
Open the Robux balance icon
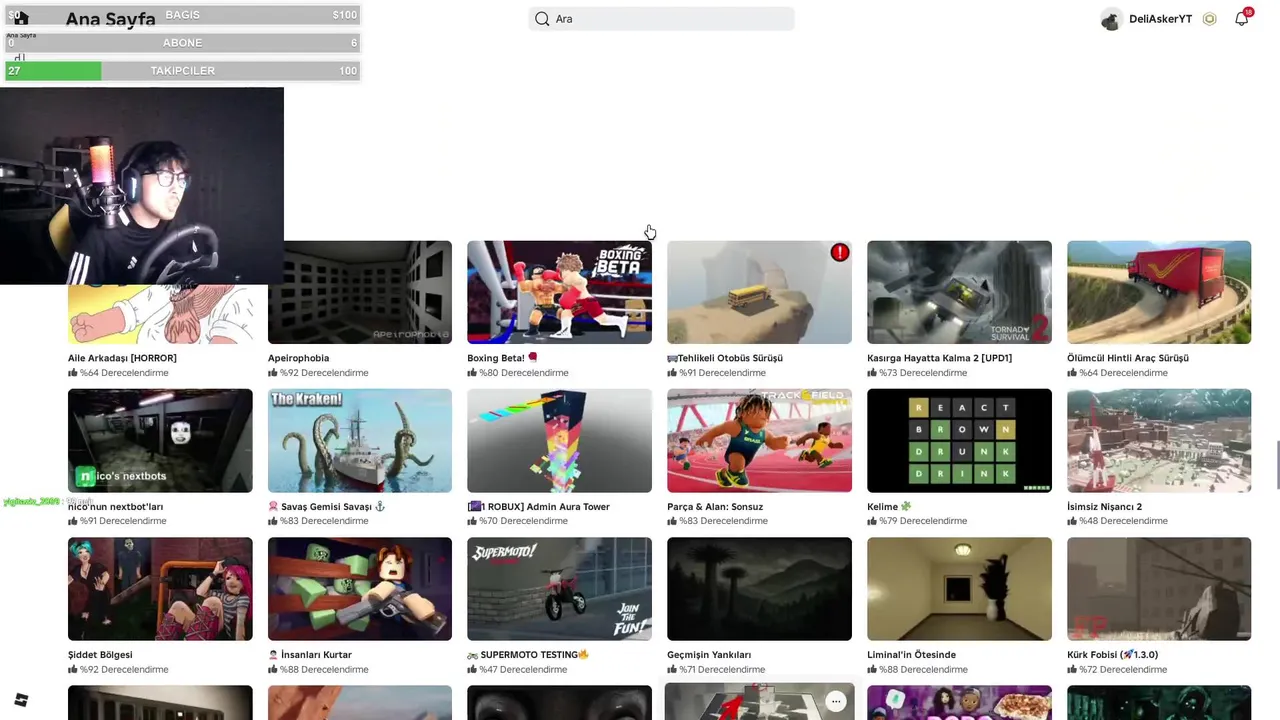pyautogui.click(x=1210, y=19)
